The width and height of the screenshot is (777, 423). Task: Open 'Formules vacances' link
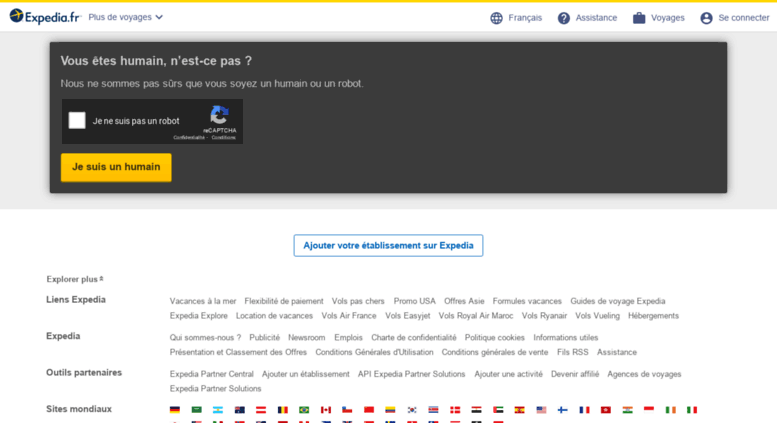[x=527, y=301]
